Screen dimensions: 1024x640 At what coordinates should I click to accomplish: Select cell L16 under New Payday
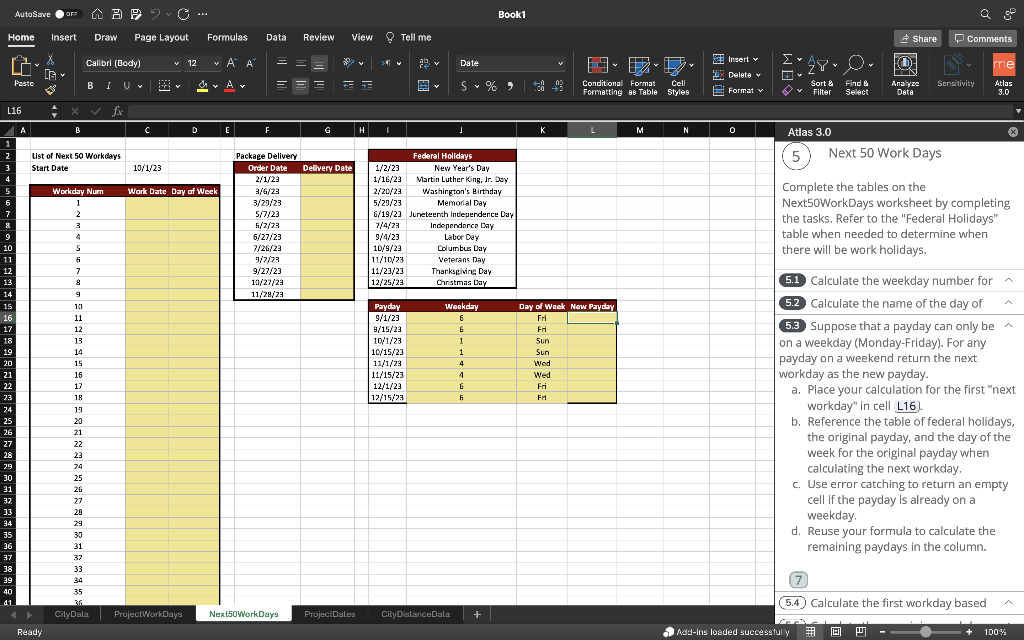click(x=591, y=318)
